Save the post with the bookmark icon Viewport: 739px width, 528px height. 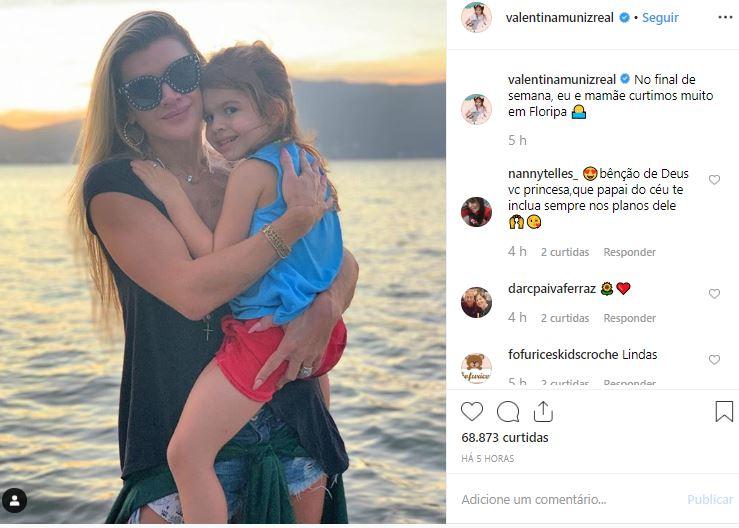click(x=724, y=412)
